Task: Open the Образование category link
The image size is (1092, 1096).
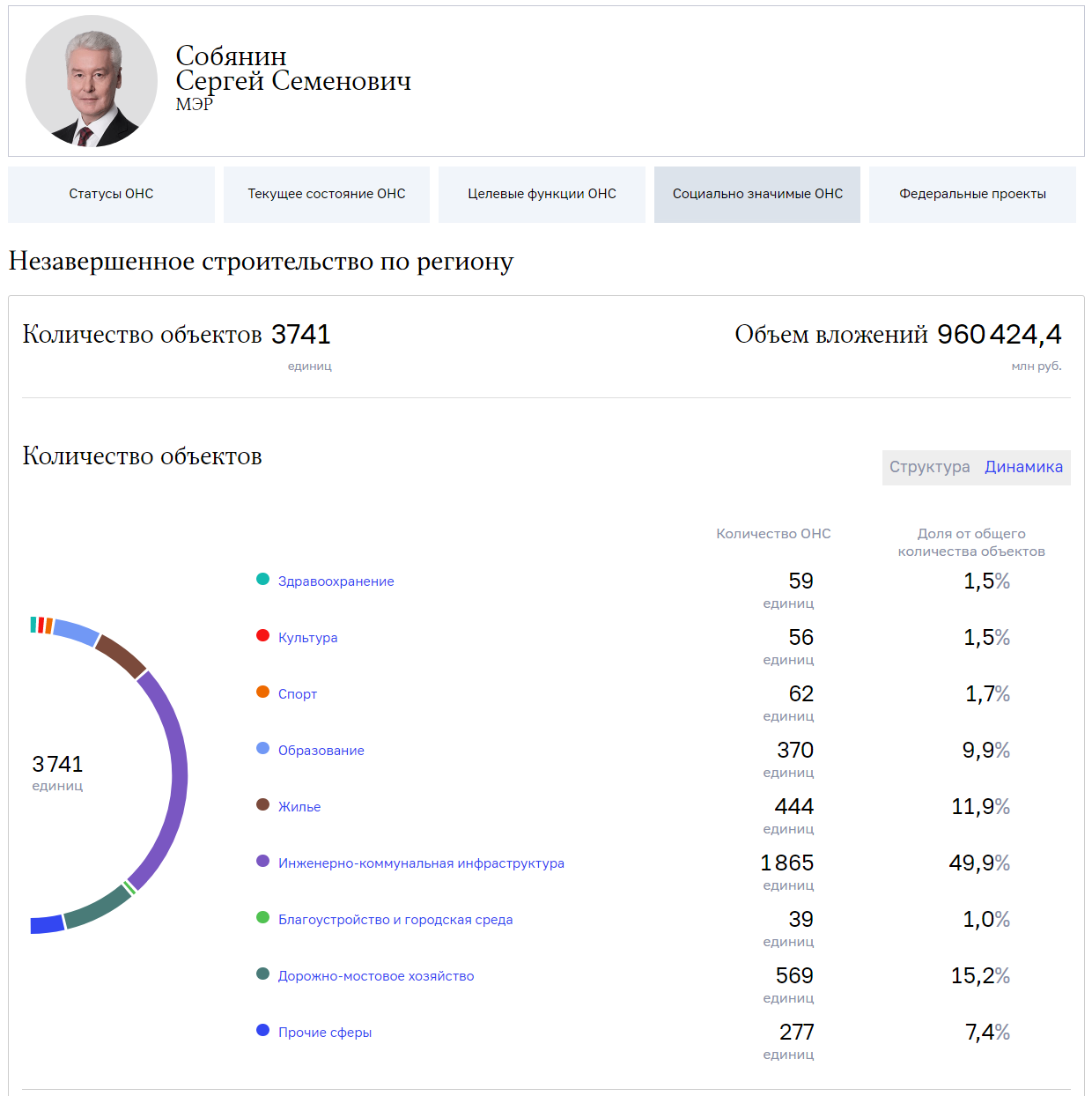Action: point(321,751)
